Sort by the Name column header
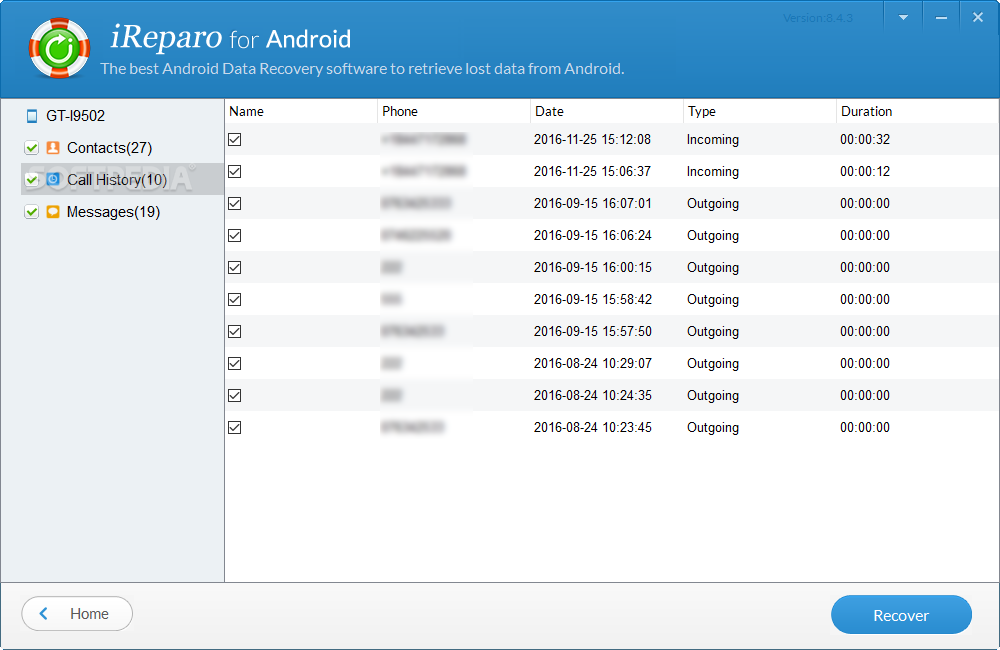This screenshot has width=1000, height=650. (301, 111)
